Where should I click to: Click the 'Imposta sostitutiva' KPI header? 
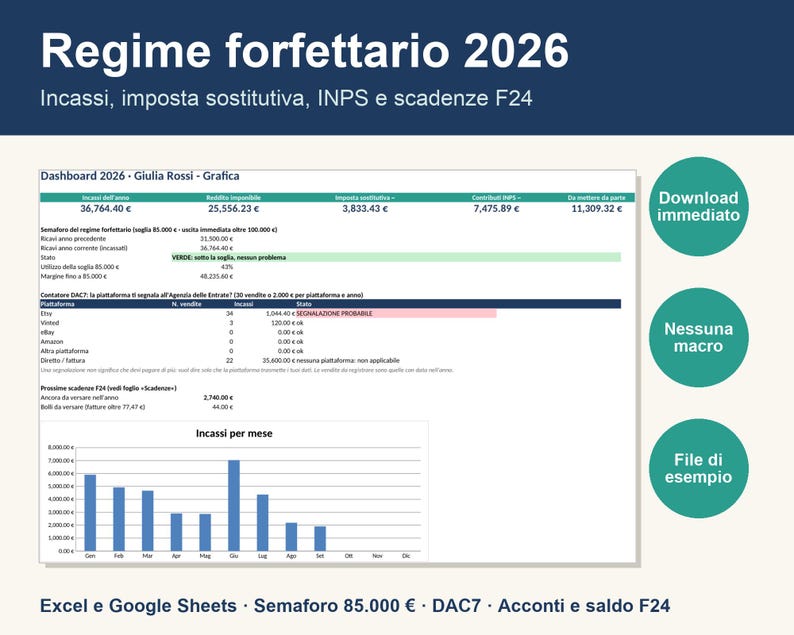coord(365,197)
